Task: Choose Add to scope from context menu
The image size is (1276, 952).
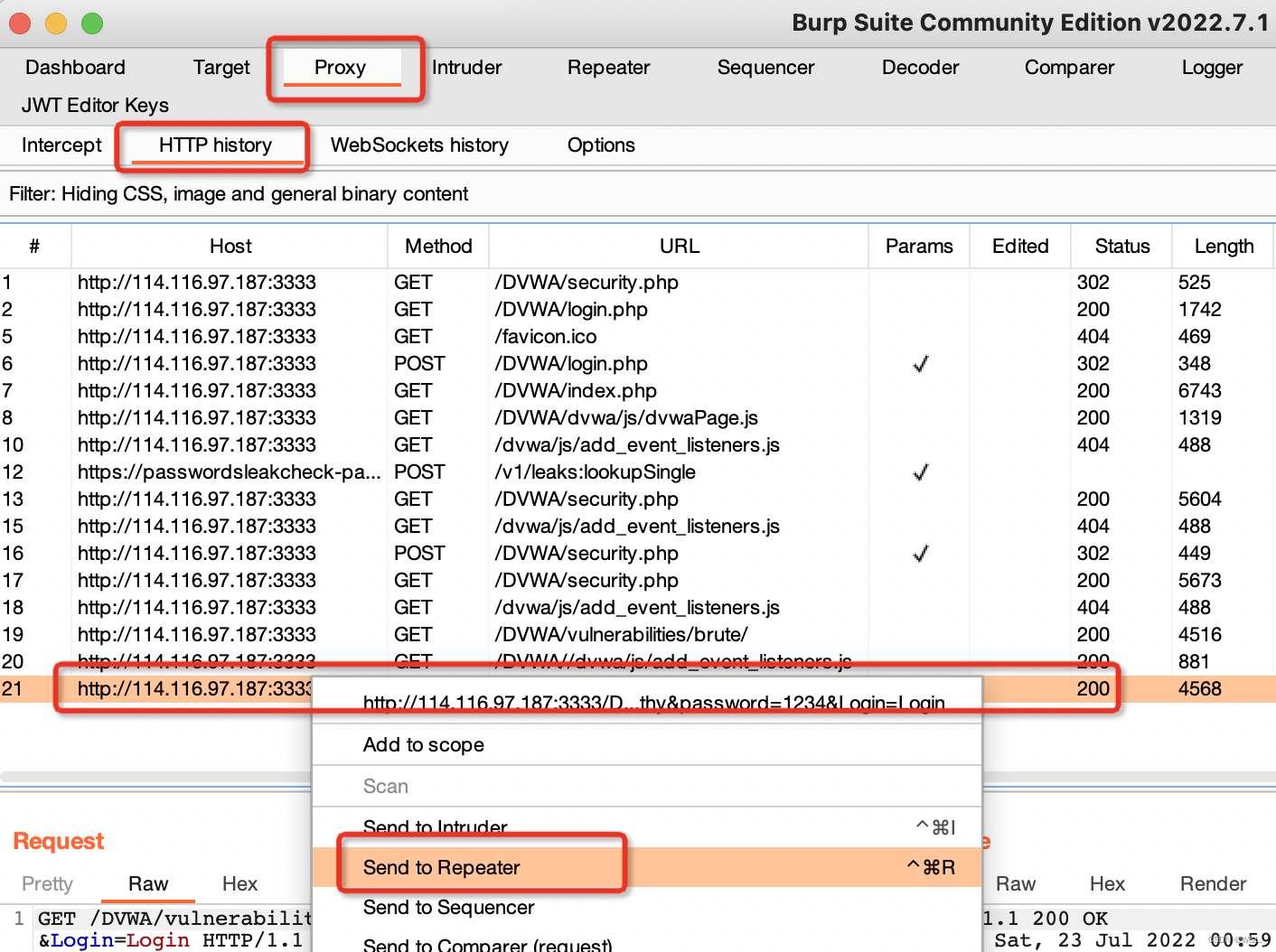Action: (x=647, y=745)
